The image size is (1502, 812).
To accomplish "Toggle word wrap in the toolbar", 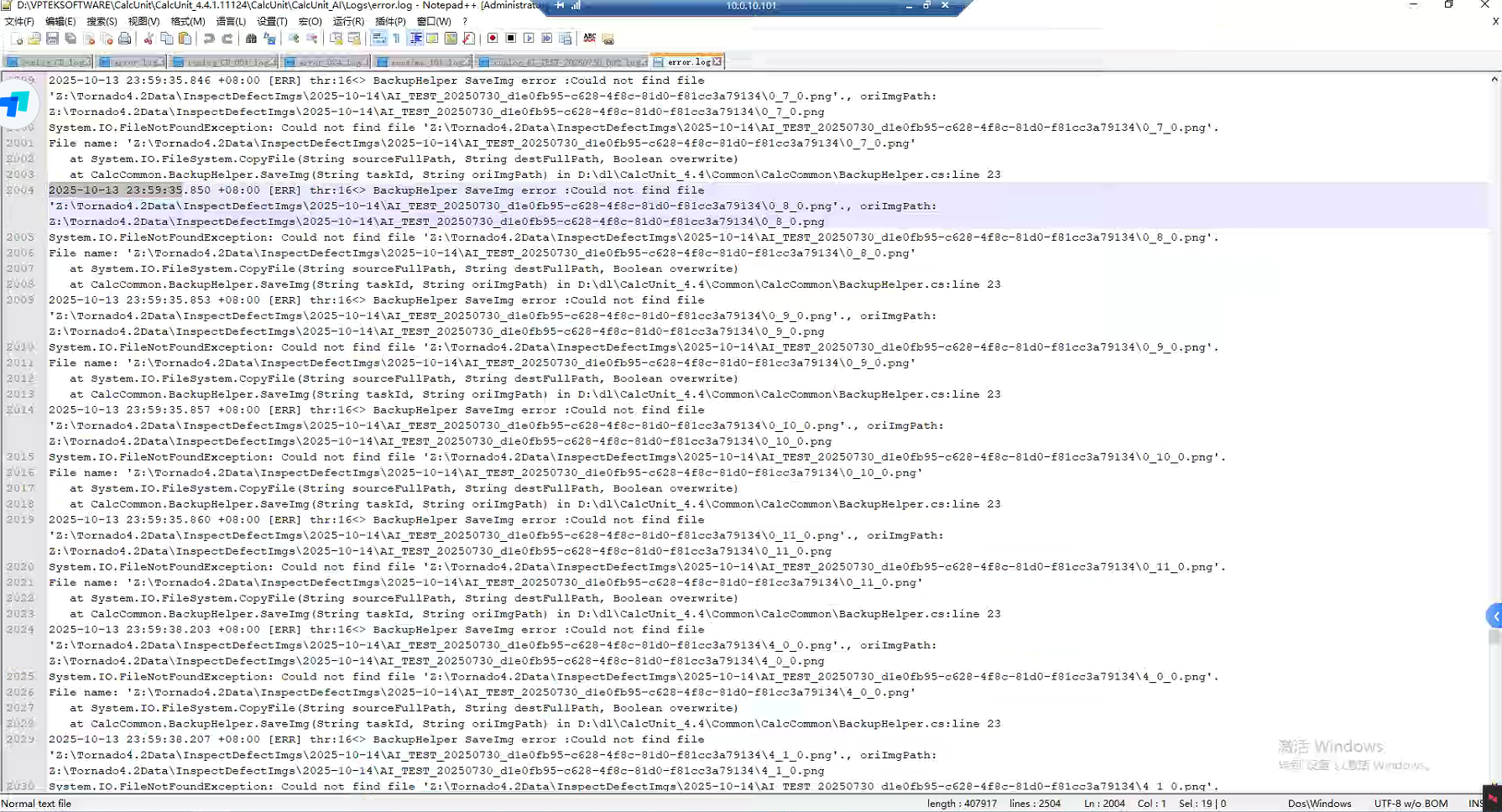I will point(378,39).
